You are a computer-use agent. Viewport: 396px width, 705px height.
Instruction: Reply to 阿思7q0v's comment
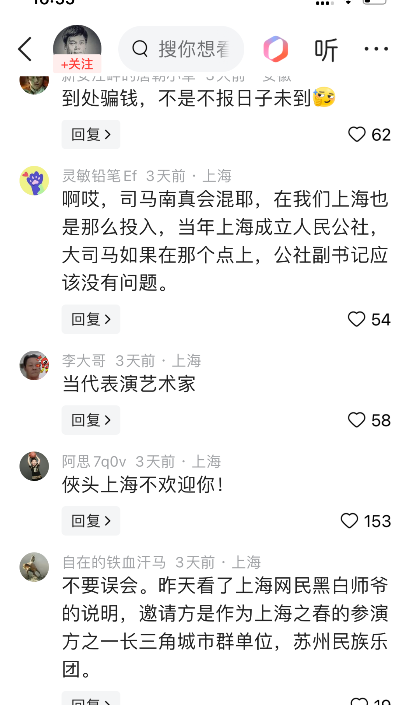point(91,521)
